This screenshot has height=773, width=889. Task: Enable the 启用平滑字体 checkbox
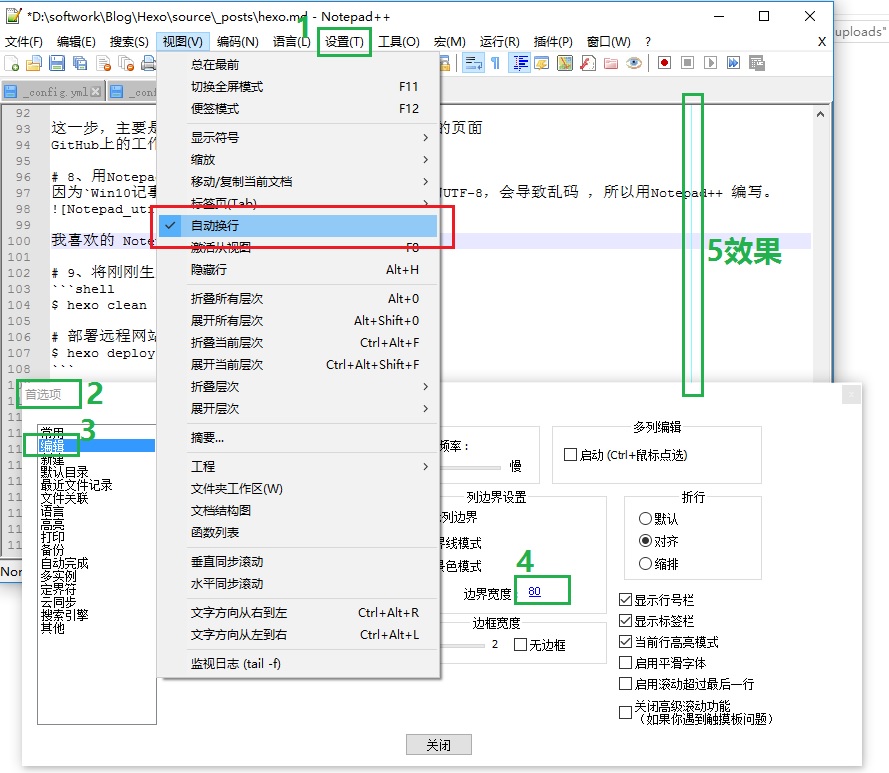pyautogui.click(x=625, y=662)
